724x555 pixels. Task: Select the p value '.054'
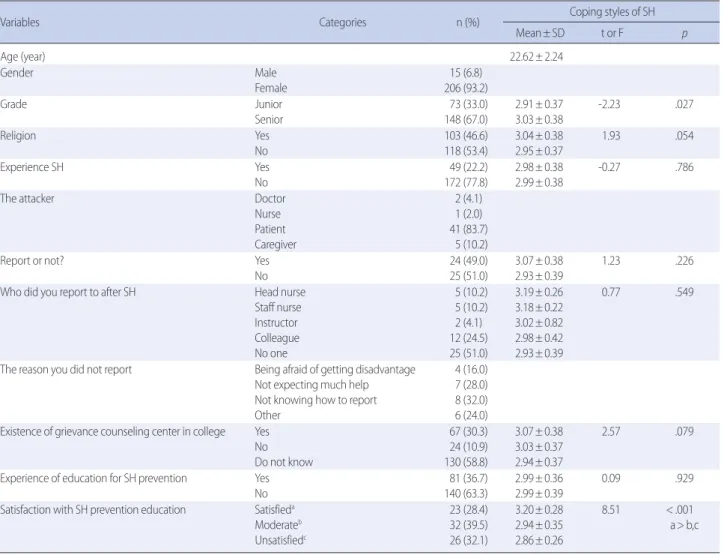(x=684, y=136)
